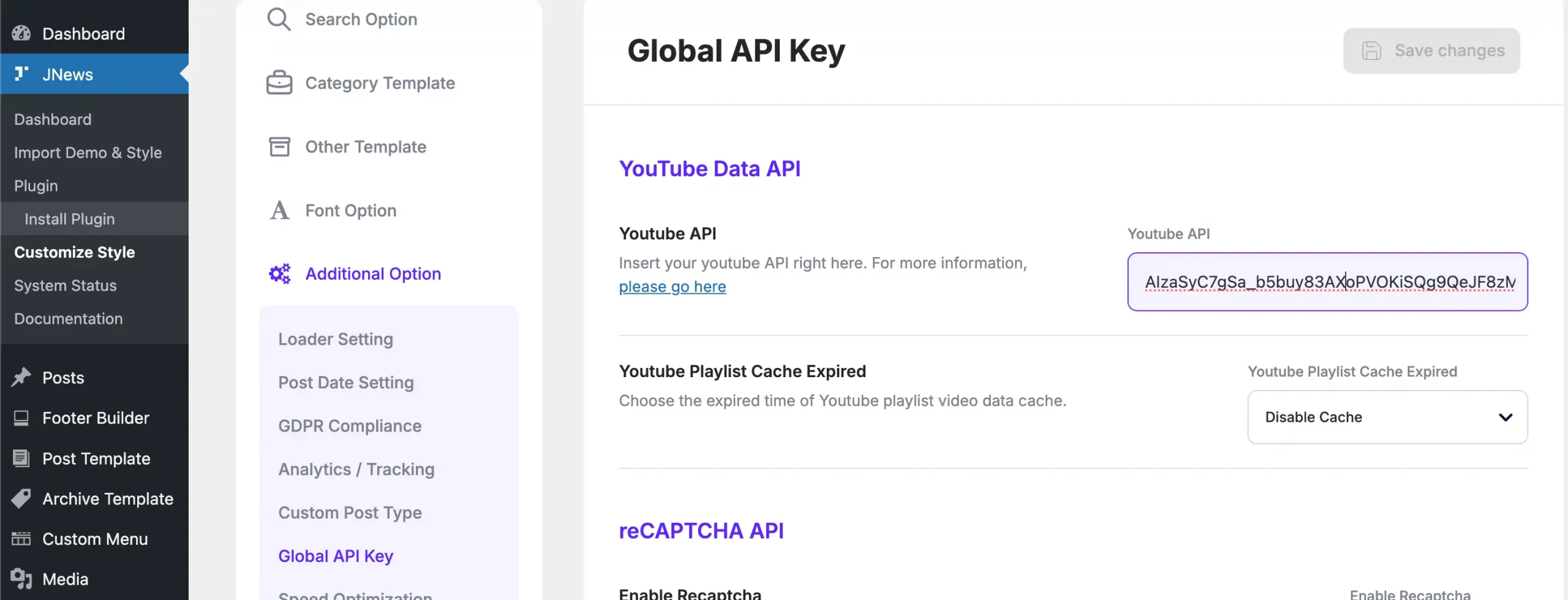Select Analytics / Tracking option
Screen dimensions: 1568x600
[356, 469]
